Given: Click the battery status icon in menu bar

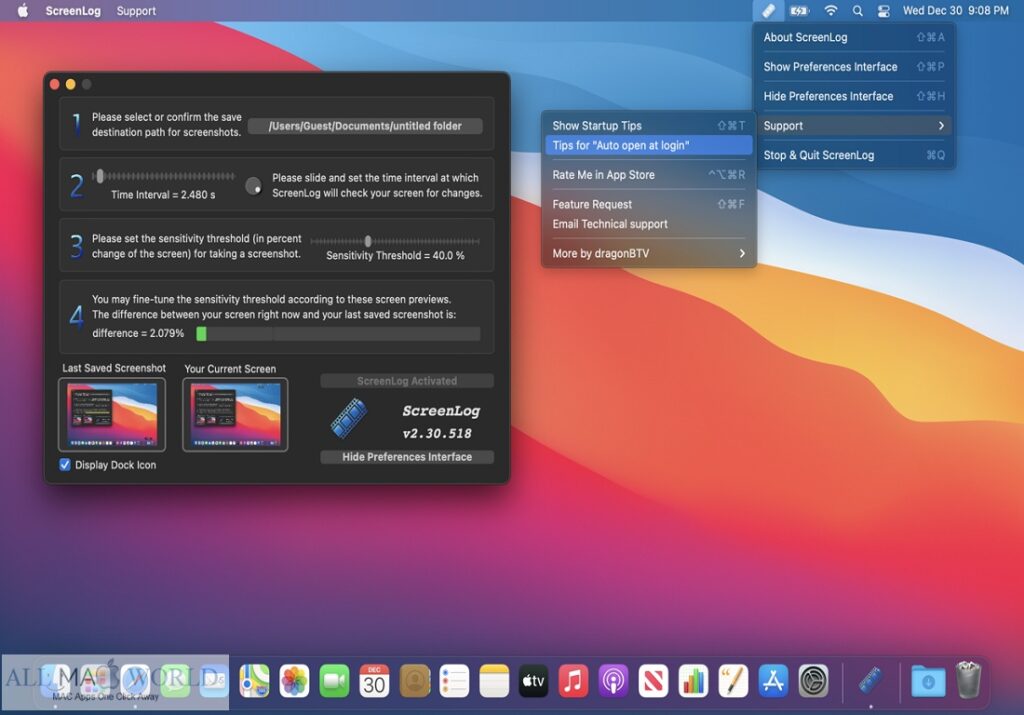Looking at the screenshot, I should click(799, 10).
